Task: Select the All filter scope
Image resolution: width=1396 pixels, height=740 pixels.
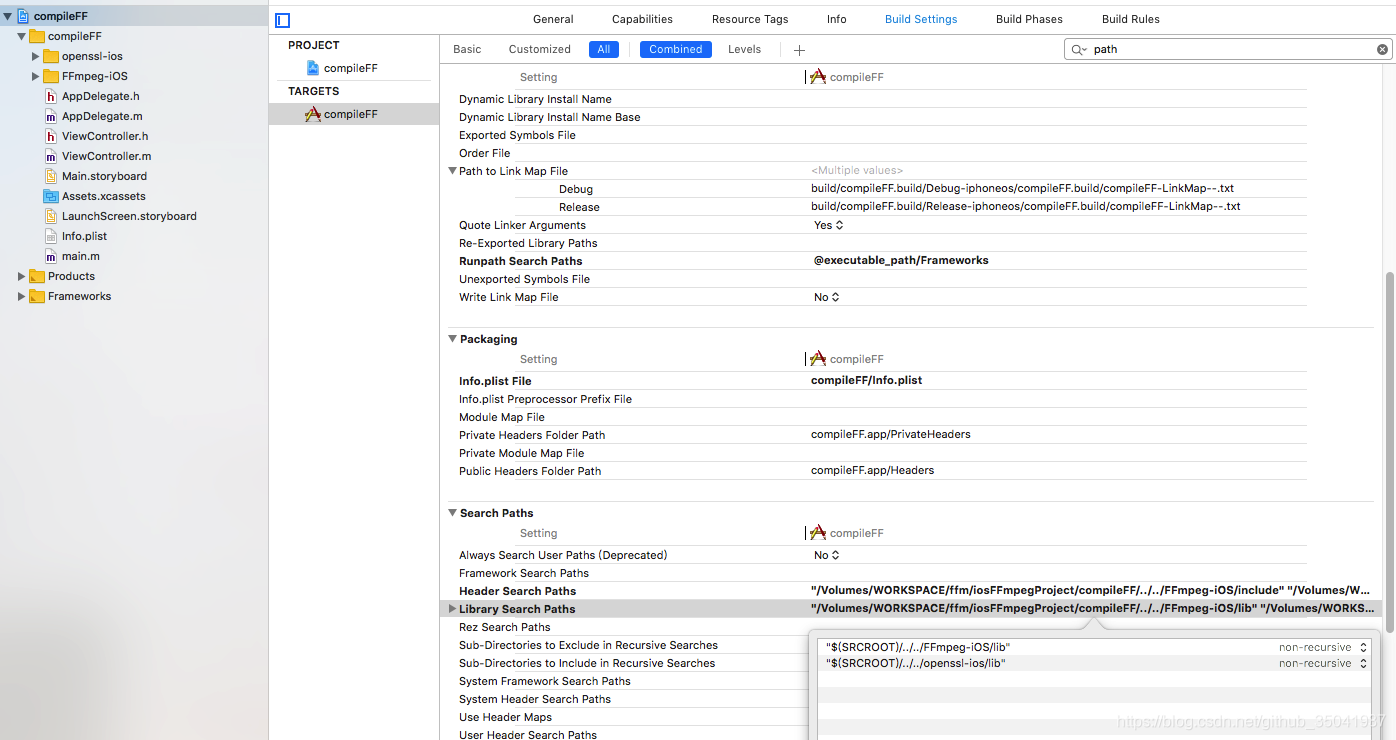Action: pos(604,49)
